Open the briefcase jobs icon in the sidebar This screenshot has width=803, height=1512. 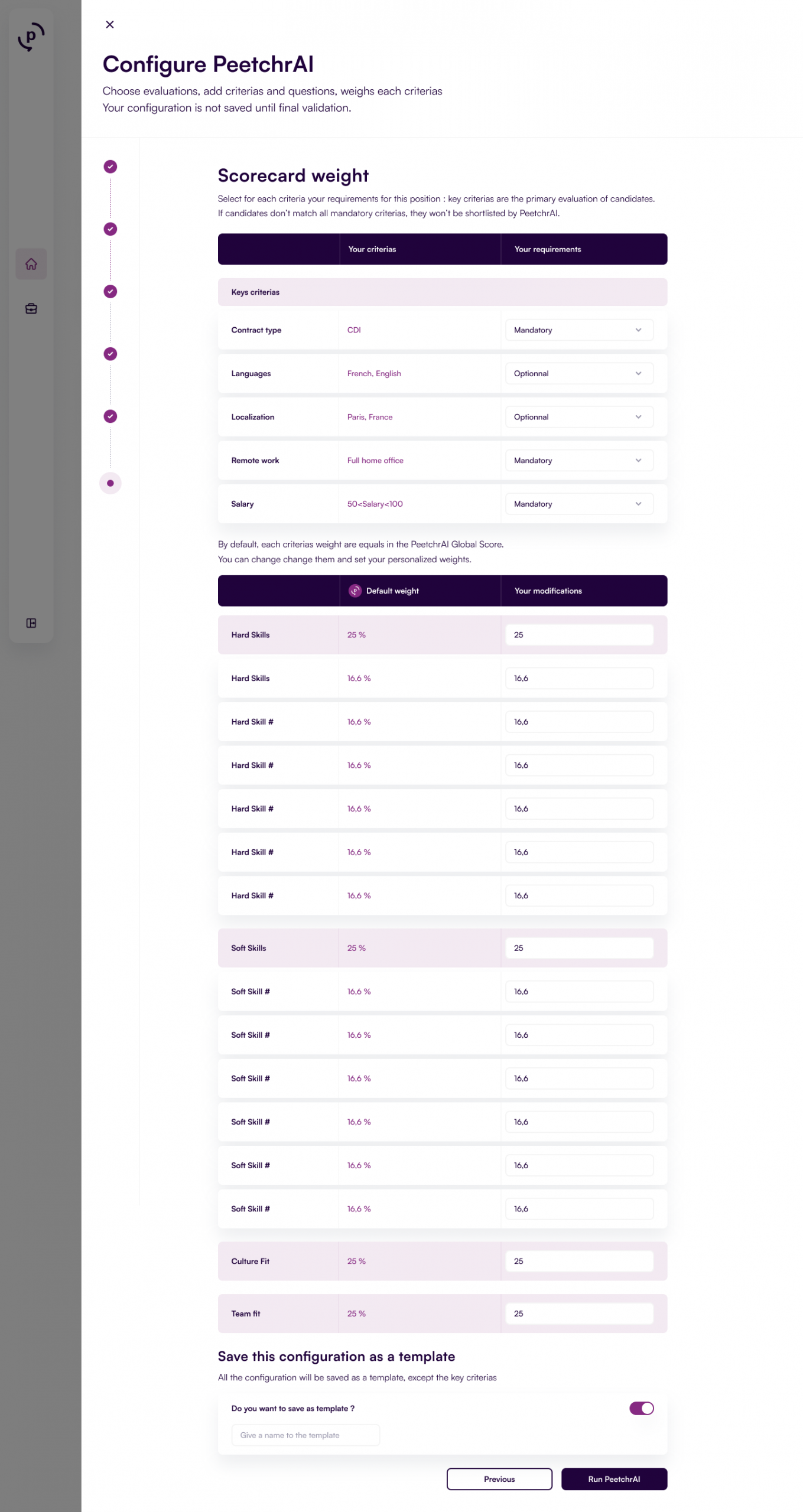(31, 308)
